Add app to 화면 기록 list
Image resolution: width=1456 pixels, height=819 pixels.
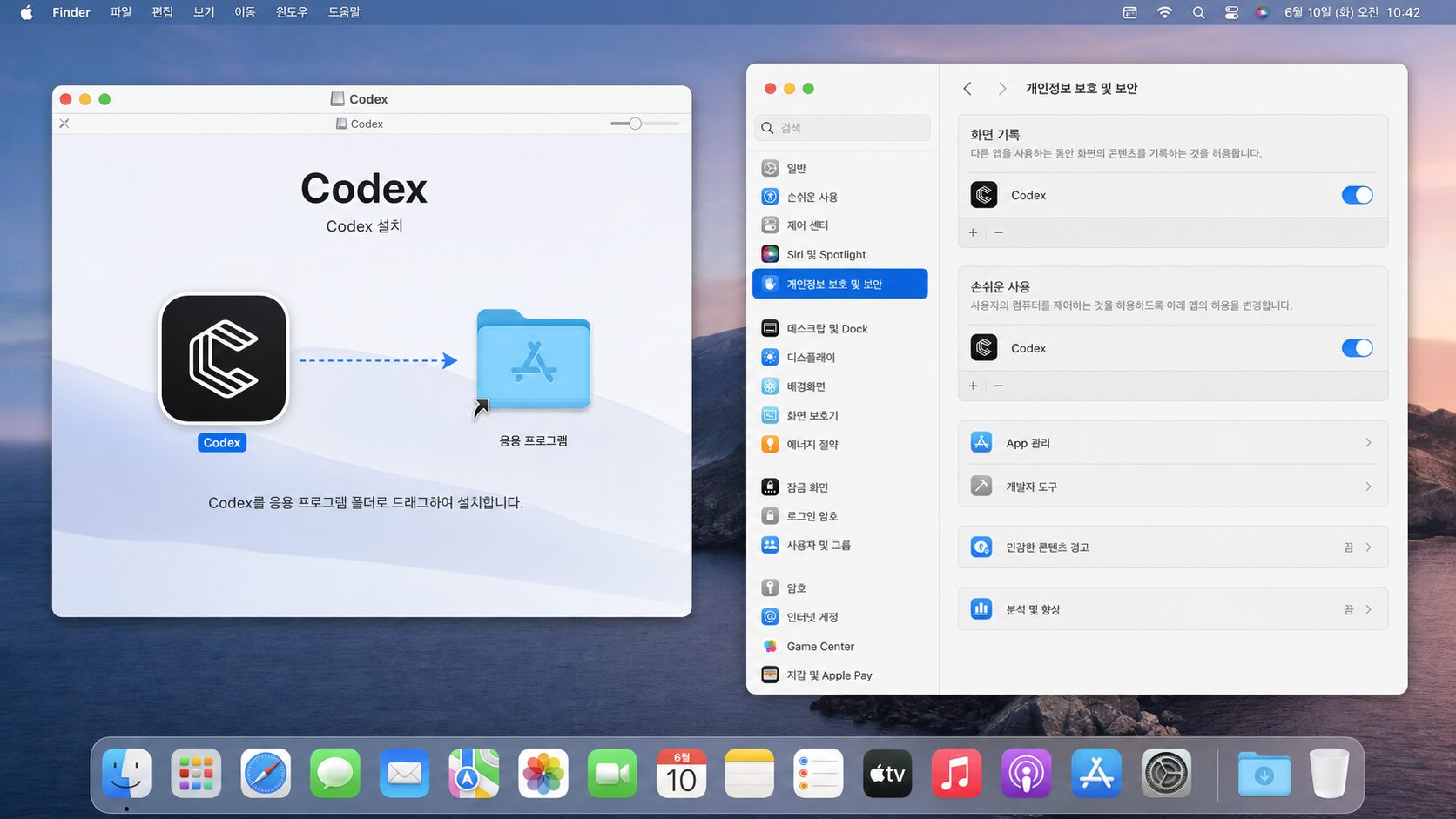point(973,232)
